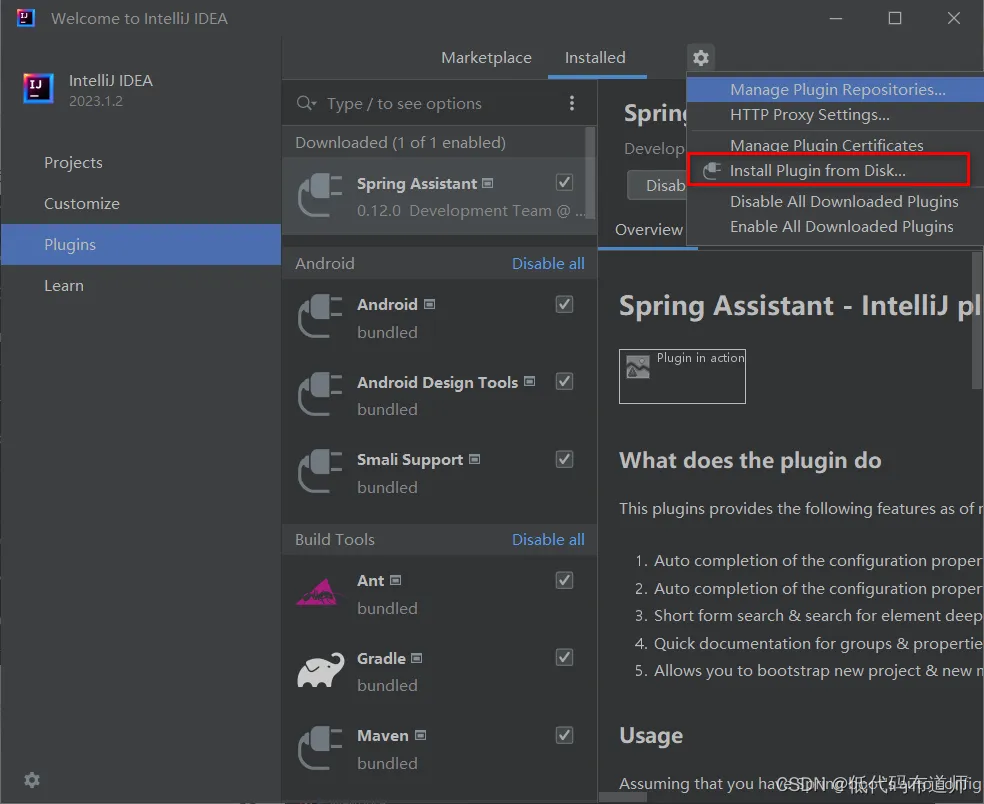Viewport: 984px width, 804px height.
Task: Click the details pane horizontal scrollbar
Action: click(623, 797)
